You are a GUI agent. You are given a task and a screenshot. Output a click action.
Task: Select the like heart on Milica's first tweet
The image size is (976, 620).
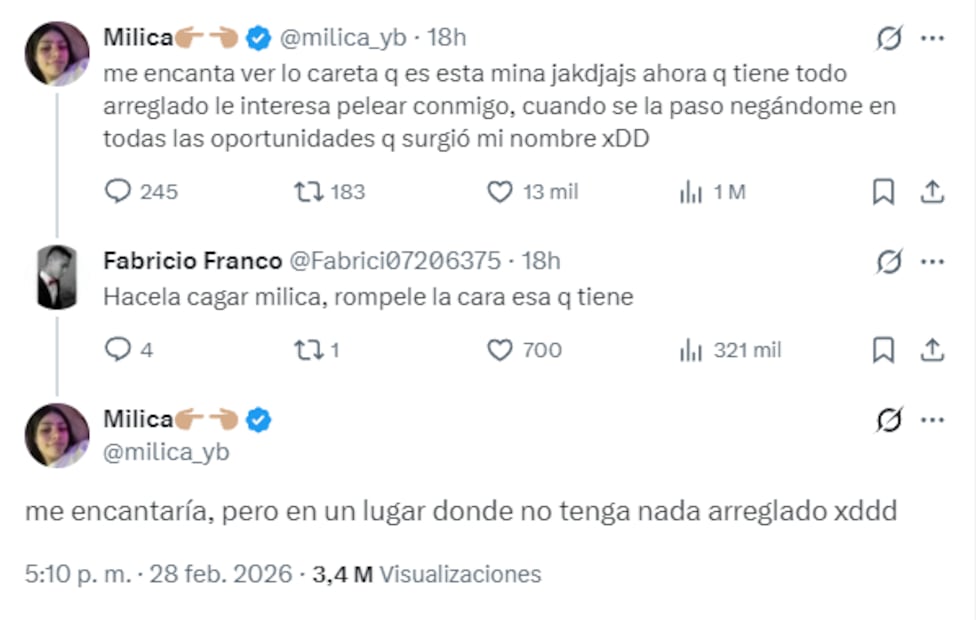pyautogui.click(x=499, y=191)
